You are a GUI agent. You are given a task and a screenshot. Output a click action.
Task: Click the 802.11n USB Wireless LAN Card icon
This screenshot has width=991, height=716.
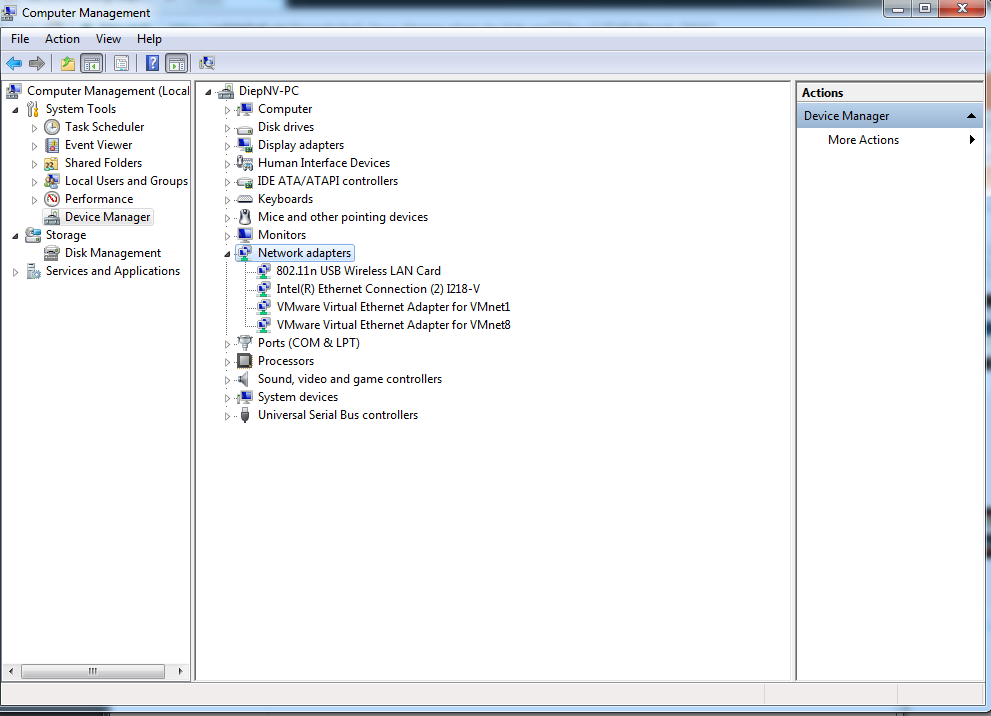(264, 271)
